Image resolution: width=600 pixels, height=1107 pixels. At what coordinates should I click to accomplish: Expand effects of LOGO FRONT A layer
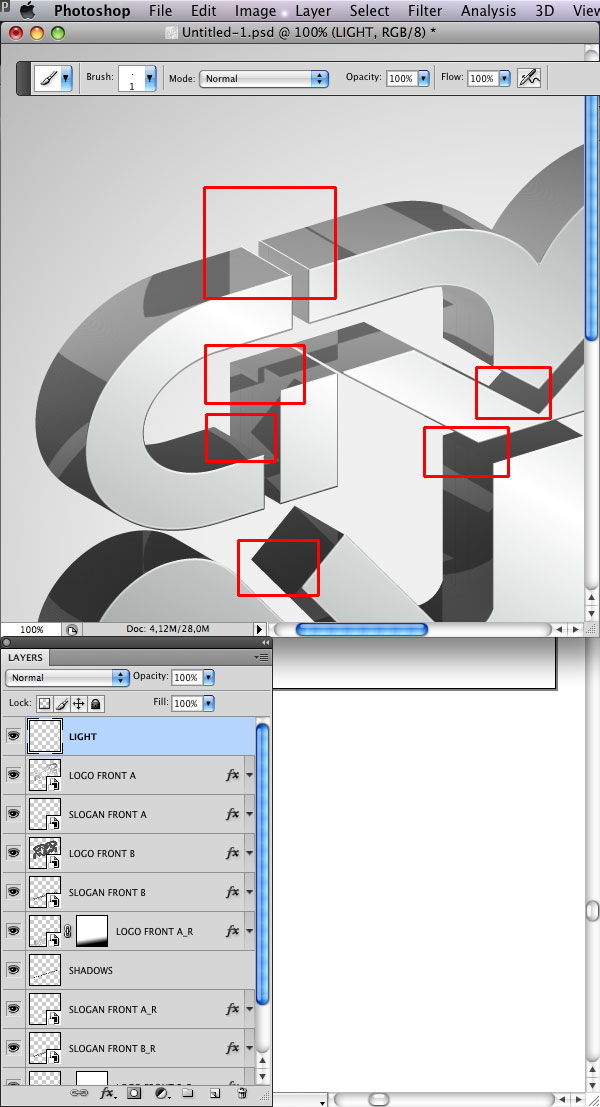[x=249, y=775]
